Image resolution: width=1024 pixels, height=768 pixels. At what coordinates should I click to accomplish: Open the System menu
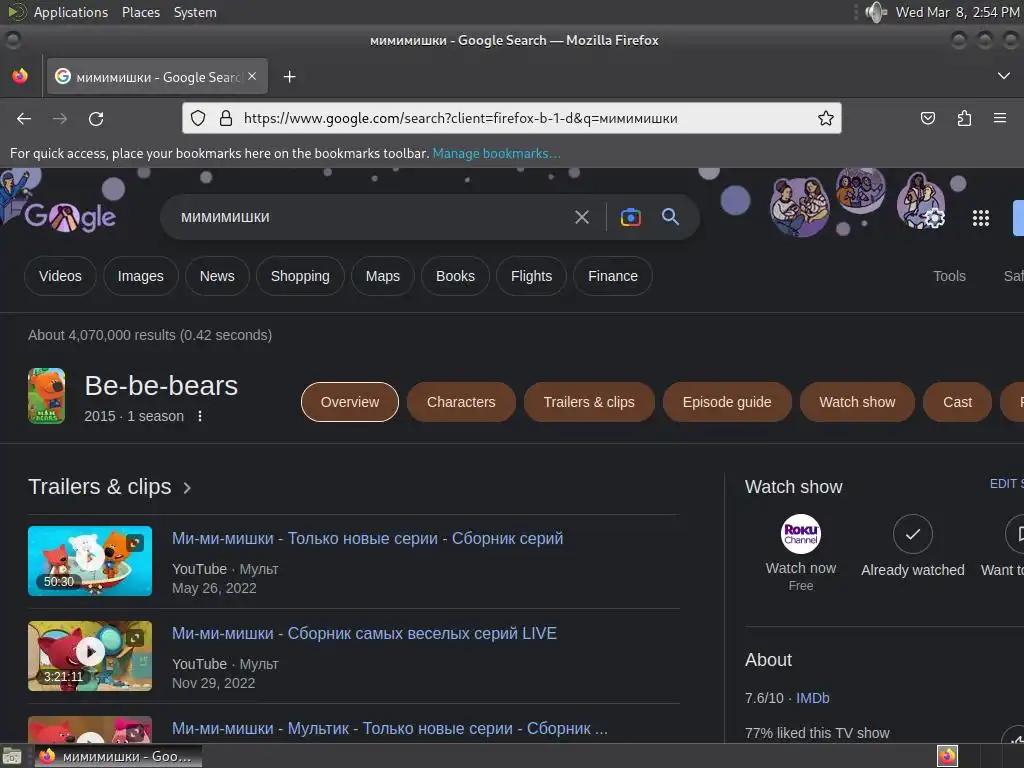[x=195, y=12]
